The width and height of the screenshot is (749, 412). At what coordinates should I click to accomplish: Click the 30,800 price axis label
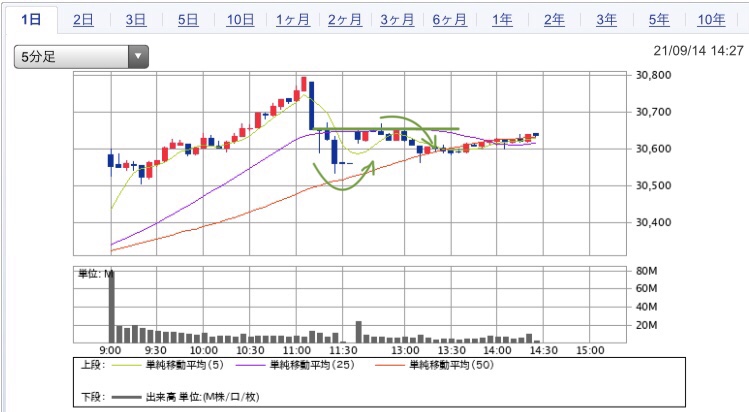click(653, 75)
